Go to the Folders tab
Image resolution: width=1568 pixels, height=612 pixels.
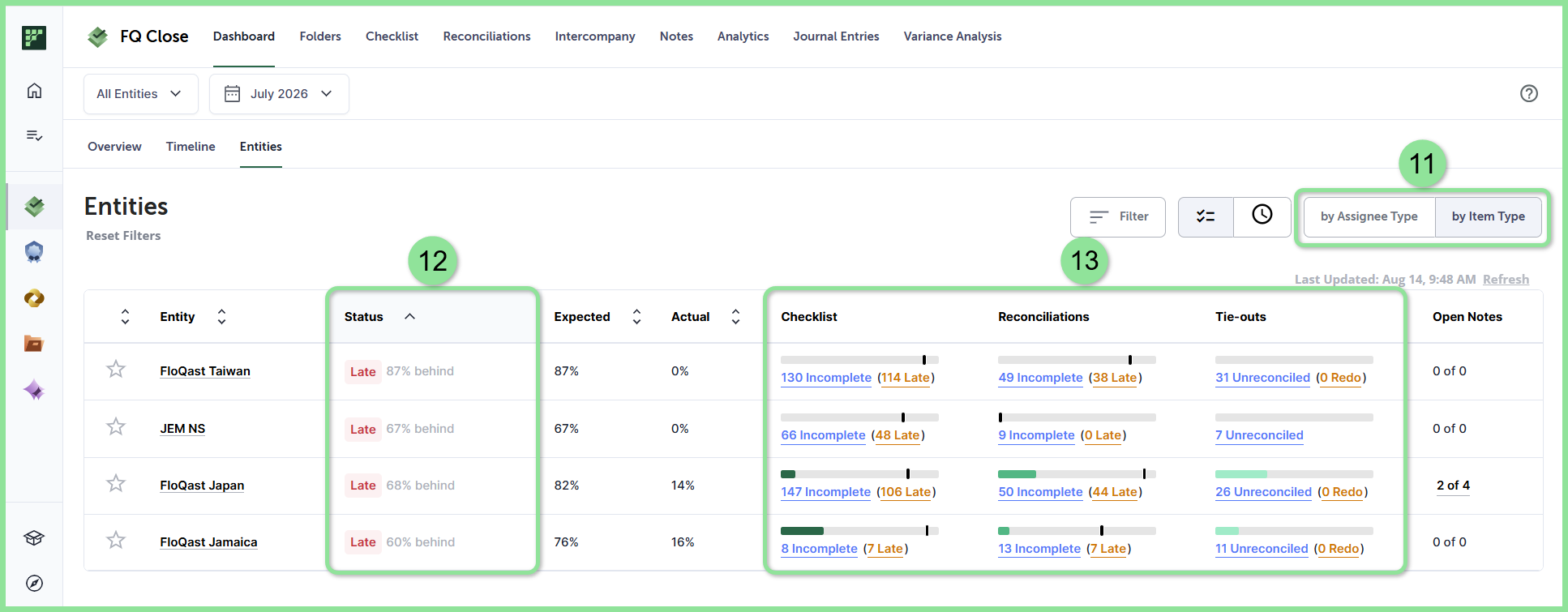[x=320, y=36]
